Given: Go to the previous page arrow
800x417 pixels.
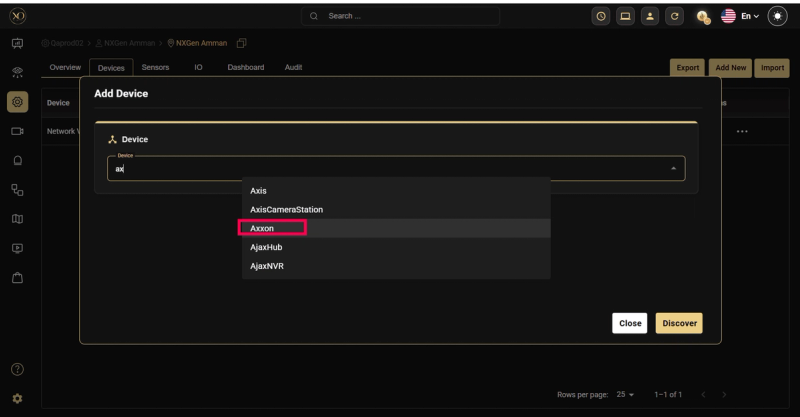Looking at the screenshot, I should pyautogui.click(x=703, y=395).
